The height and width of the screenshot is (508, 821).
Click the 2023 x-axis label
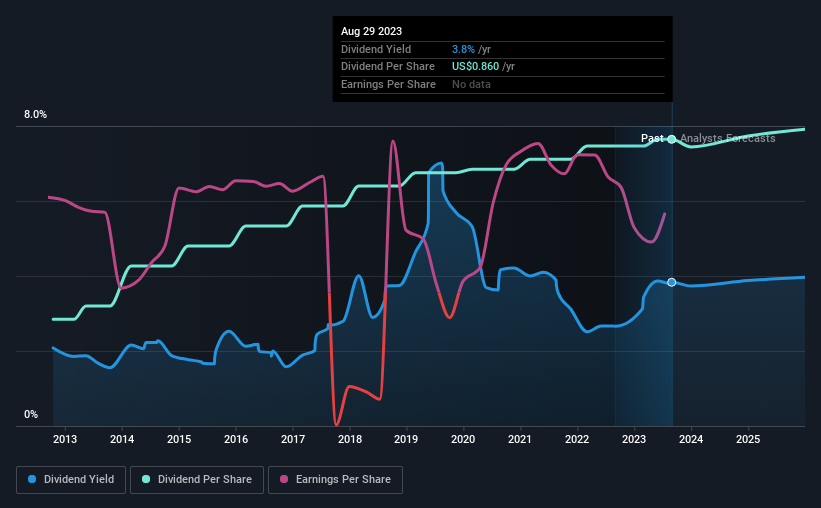coord(634,439)
